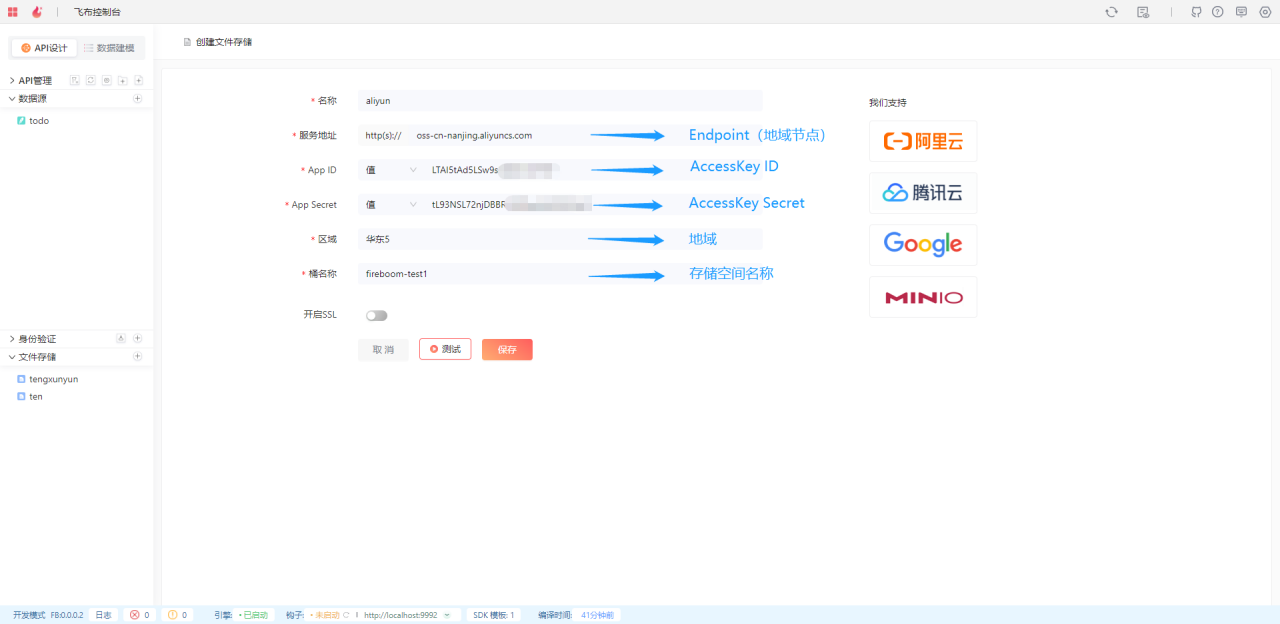Open the App ID value type dropdown
Image resolution: width=1280 pixels, height=624 pixels.
[x=391, y=170]
